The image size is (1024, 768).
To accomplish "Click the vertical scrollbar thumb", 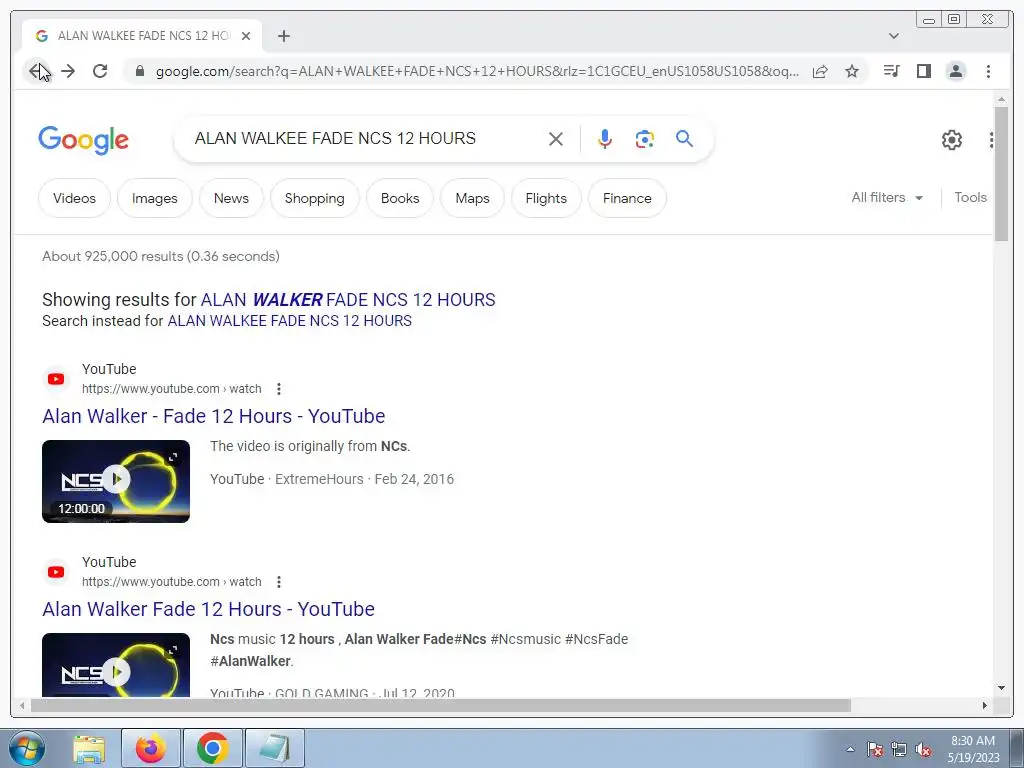I will tap(1001, 174).
